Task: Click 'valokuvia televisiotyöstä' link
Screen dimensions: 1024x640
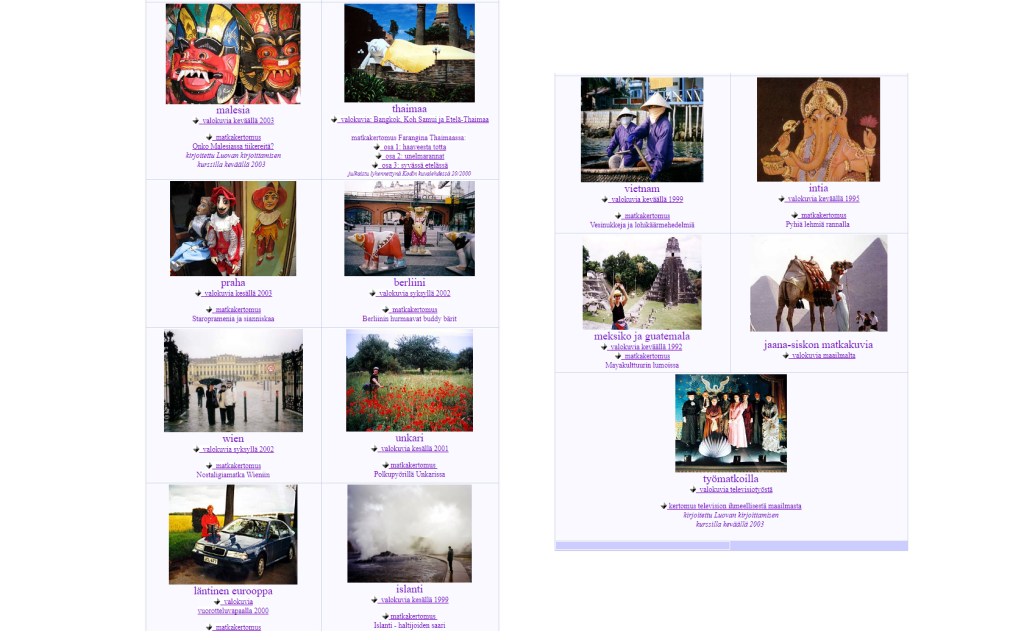Action: [735, 490]
